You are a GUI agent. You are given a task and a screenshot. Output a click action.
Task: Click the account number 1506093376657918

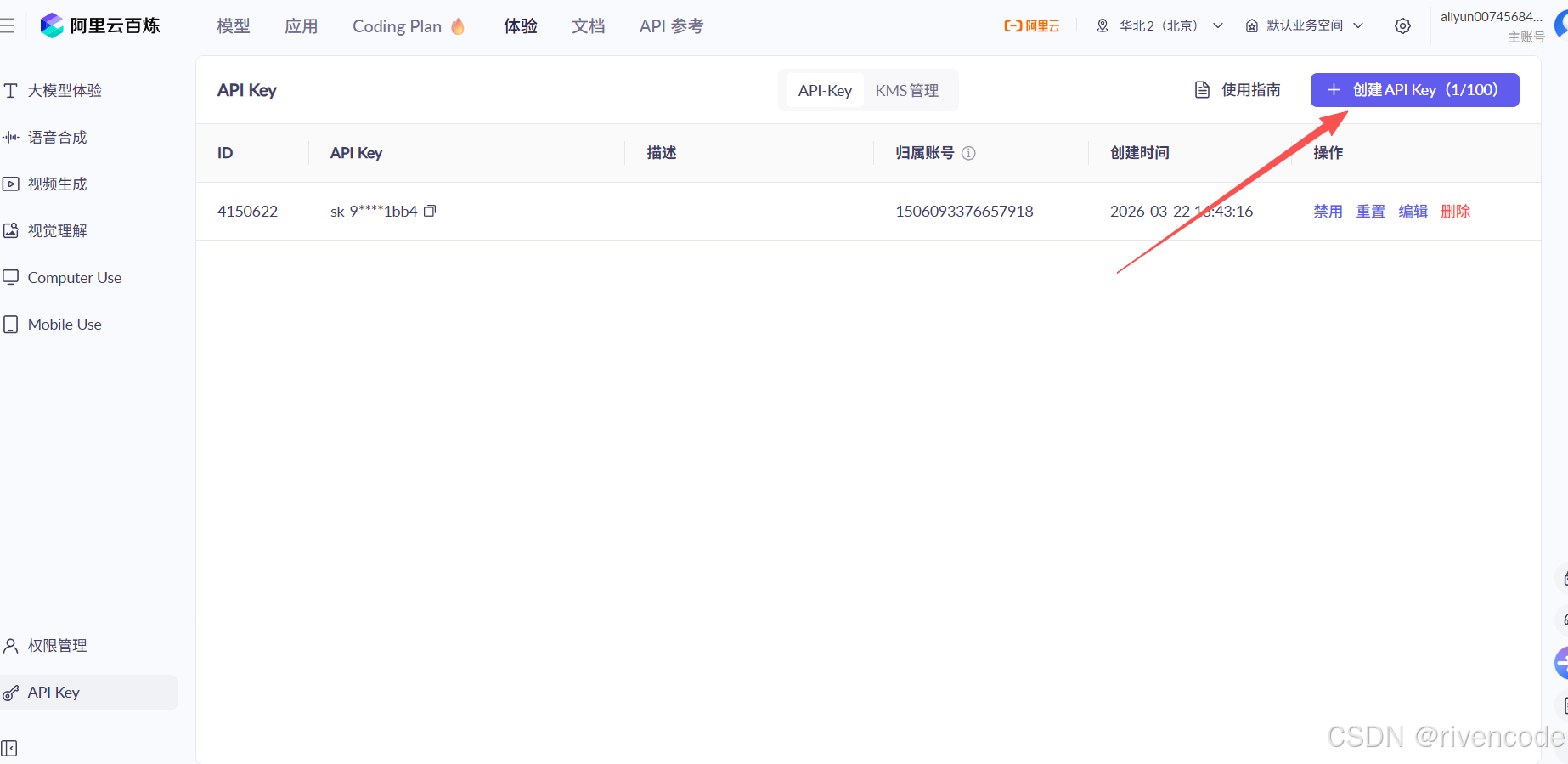click(x=964, y=211)
